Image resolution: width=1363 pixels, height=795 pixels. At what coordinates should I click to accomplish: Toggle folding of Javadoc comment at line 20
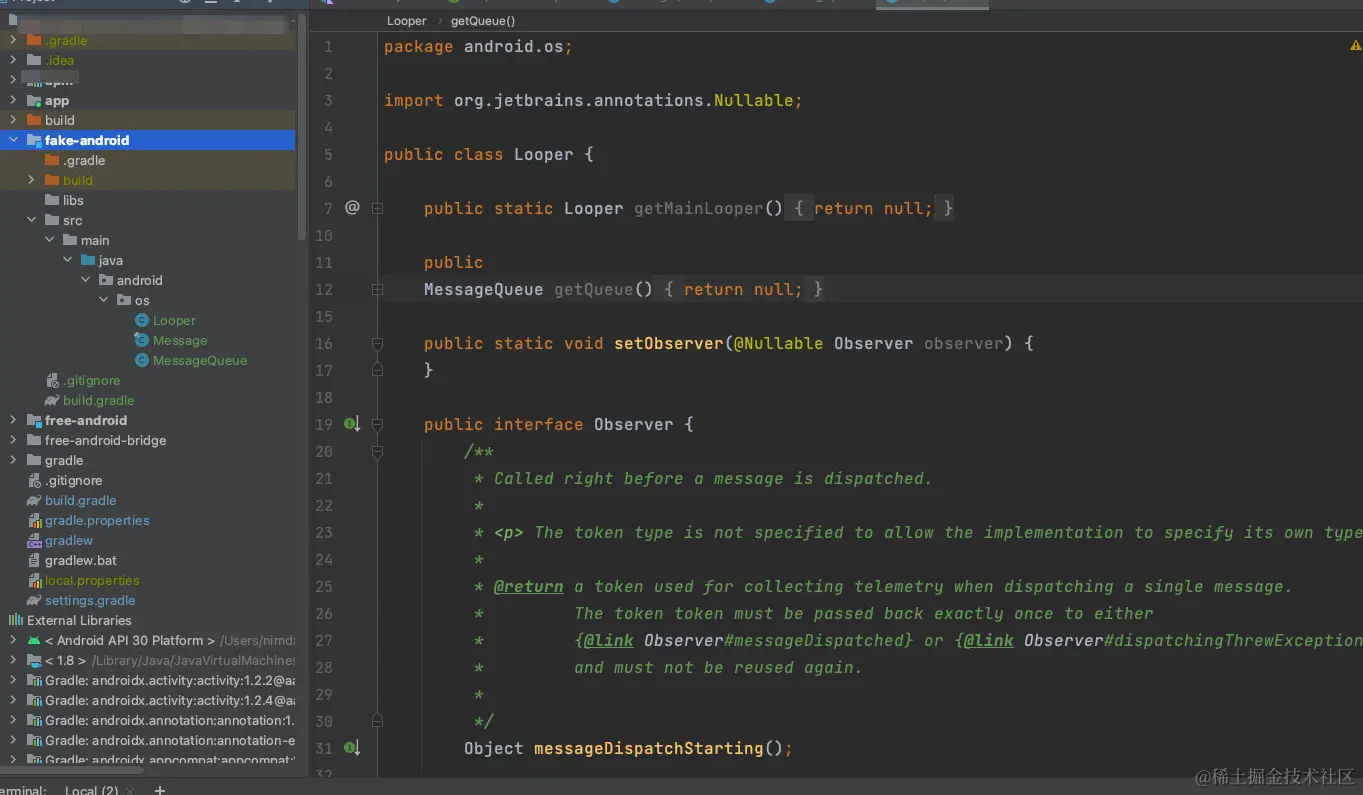pyautogui.click(x=378, y=451)
